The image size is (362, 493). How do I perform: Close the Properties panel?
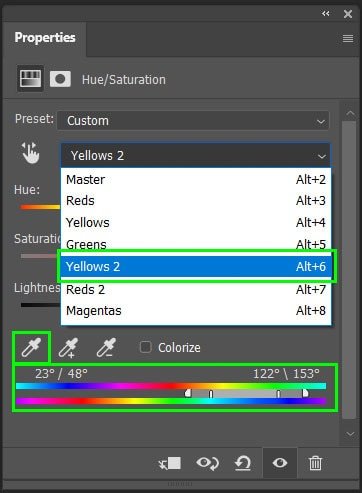pos(348,14)
